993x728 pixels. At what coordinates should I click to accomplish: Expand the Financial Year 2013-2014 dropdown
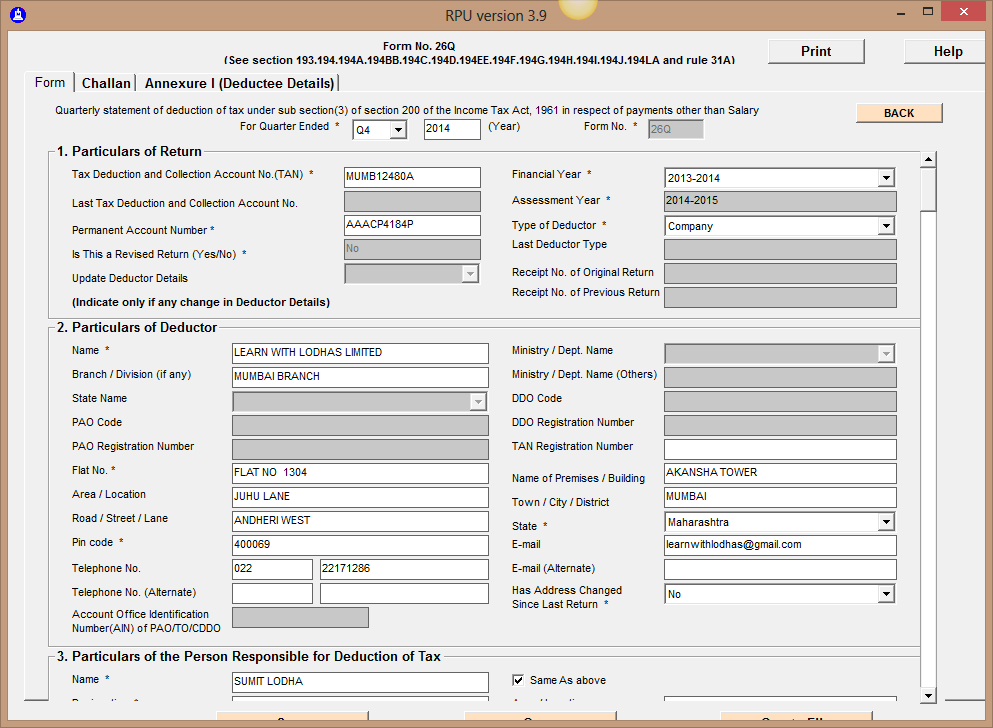(887, 178)
